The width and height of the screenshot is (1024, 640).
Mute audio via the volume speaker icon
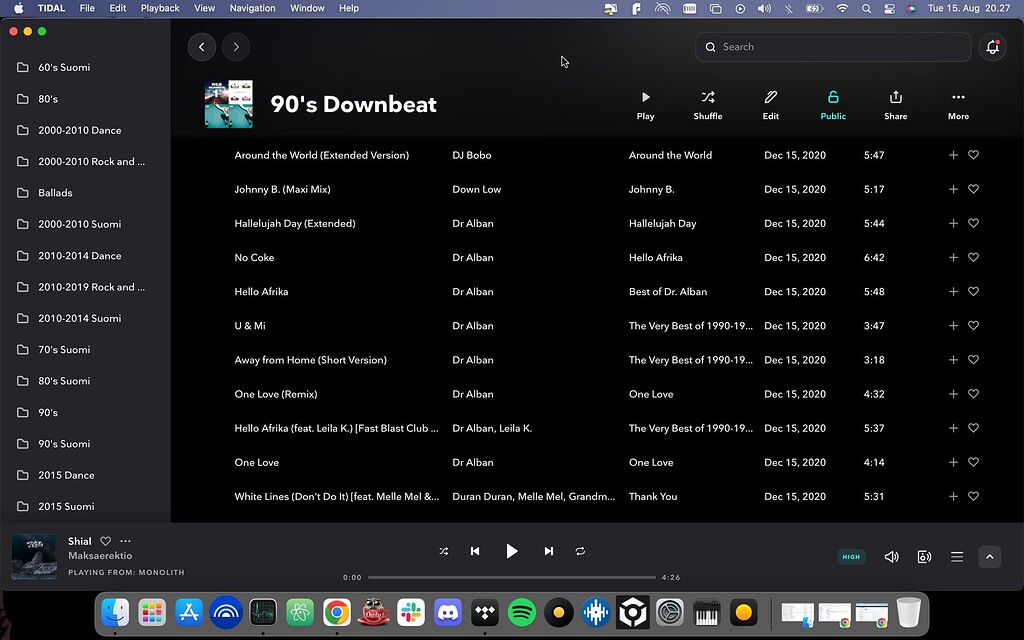[x=891, y=557]
